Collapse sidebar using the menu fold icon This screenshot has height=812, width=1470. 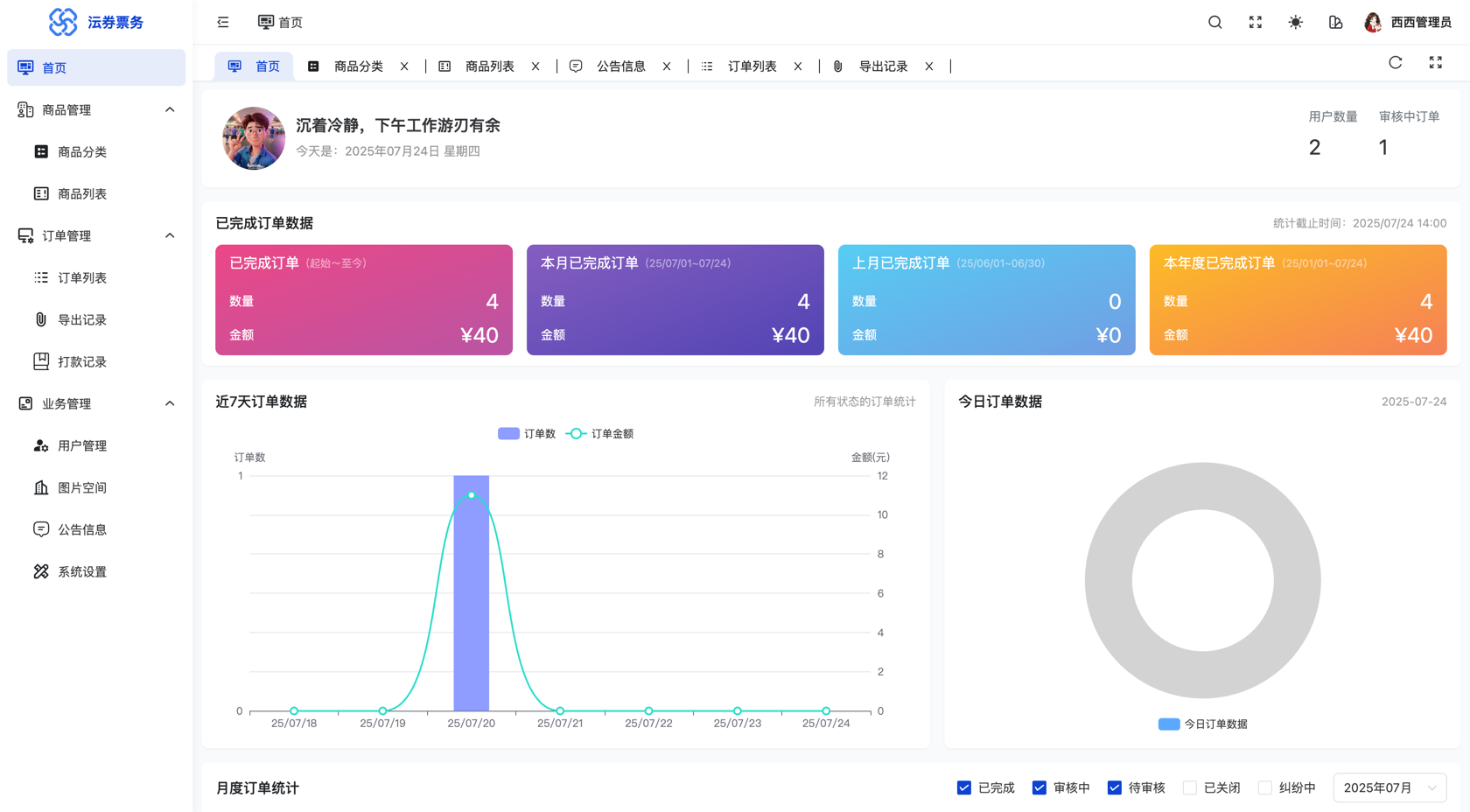(x=223, y=23)
